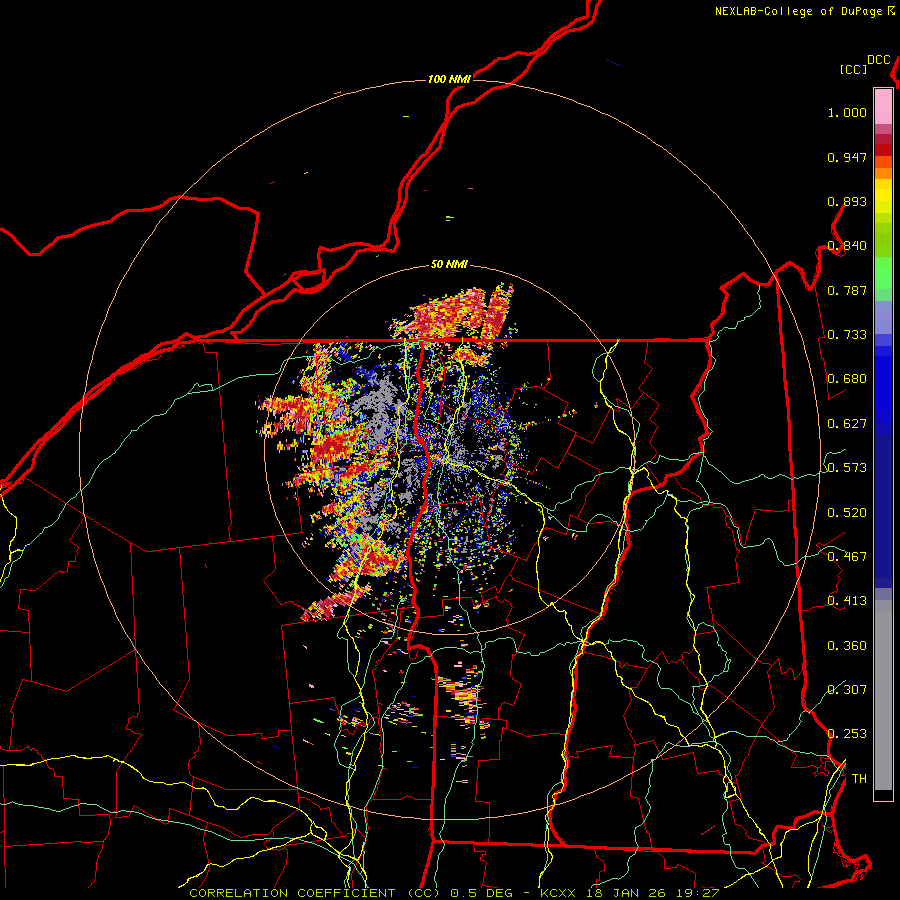Click the 100 NMI range ring label

(x=449, y=79)
